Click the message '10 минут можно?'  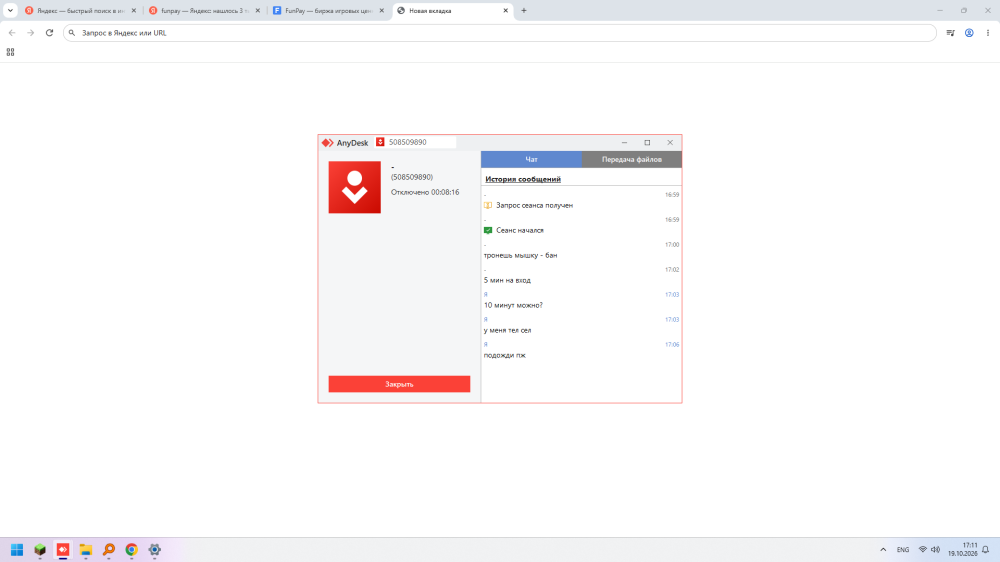coord(513,305)
